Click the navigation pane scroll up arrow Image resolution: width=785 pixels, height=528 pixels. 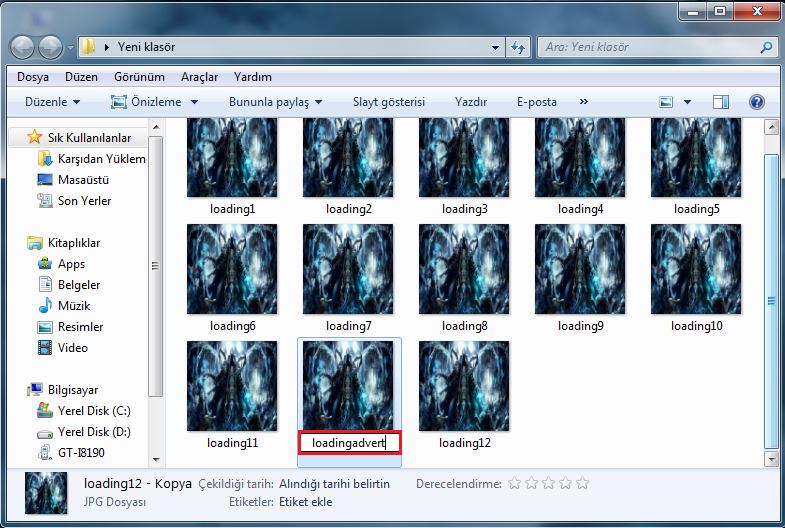click(x=156, y=127)
